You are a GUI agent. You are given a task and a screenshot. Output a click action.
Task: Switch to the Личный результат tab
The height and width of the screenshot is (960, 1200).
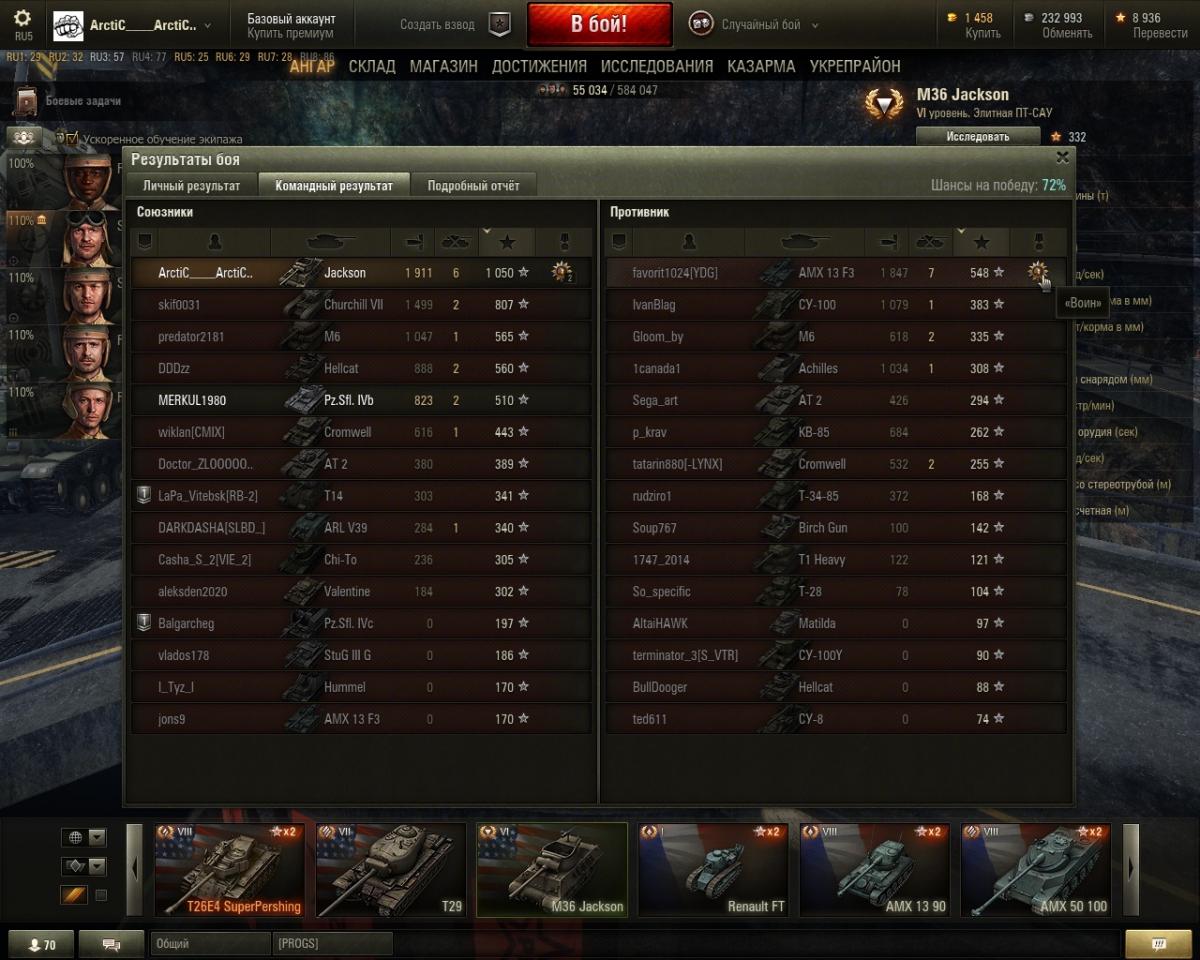pos(191,186)
